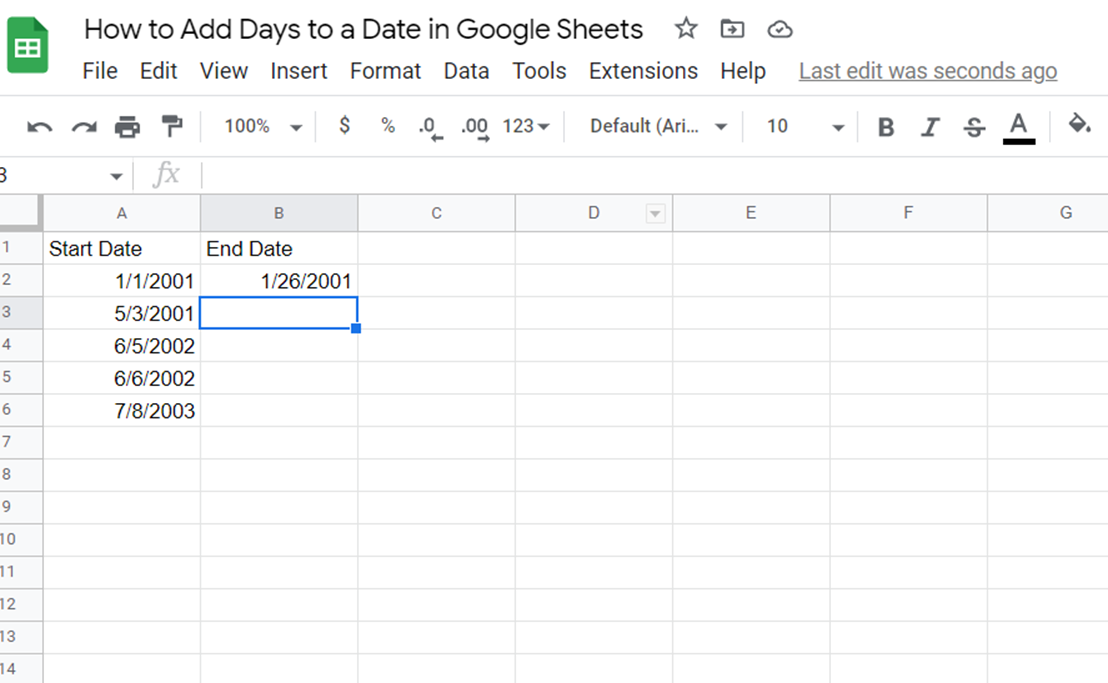Expand the Name box dropdown arrow
Viewport: 1108px width, 683px height.
117,176
